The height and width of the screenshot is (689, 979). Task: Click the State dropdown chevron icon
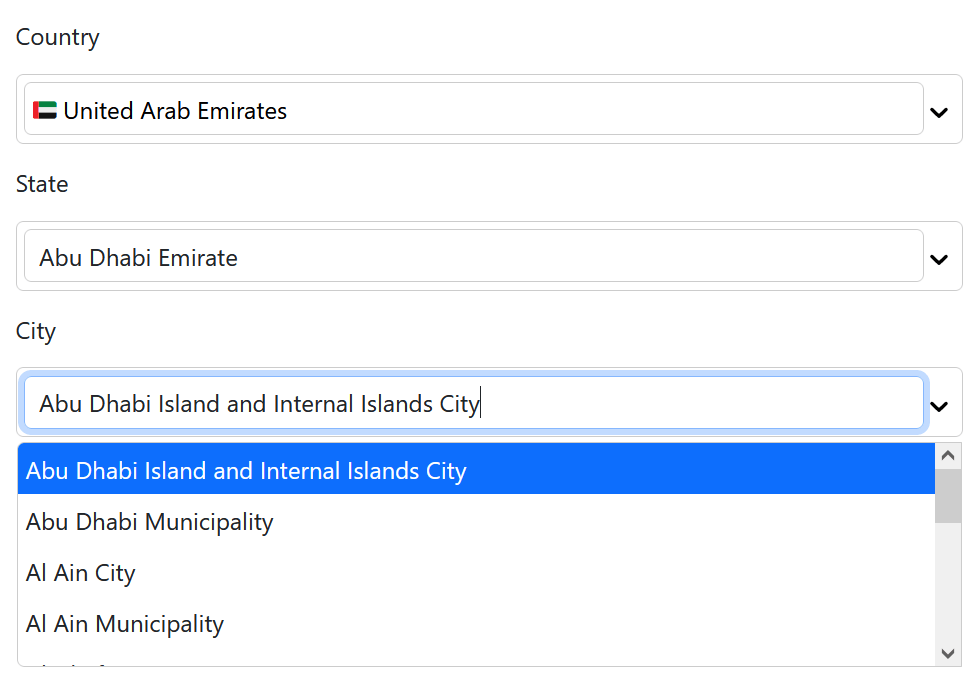(939, 259)
